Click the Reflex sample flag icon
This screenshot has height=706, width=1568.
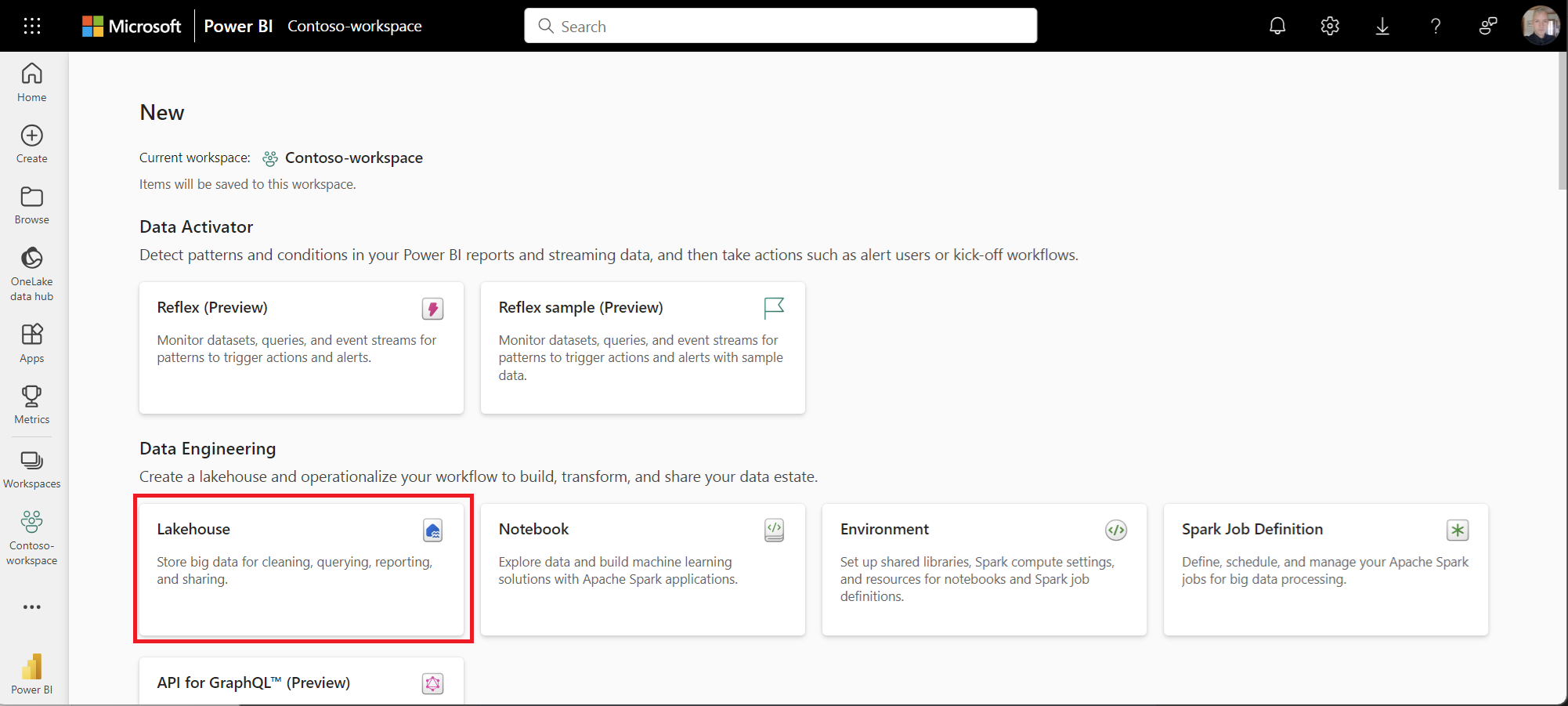[x=774, y=308]
